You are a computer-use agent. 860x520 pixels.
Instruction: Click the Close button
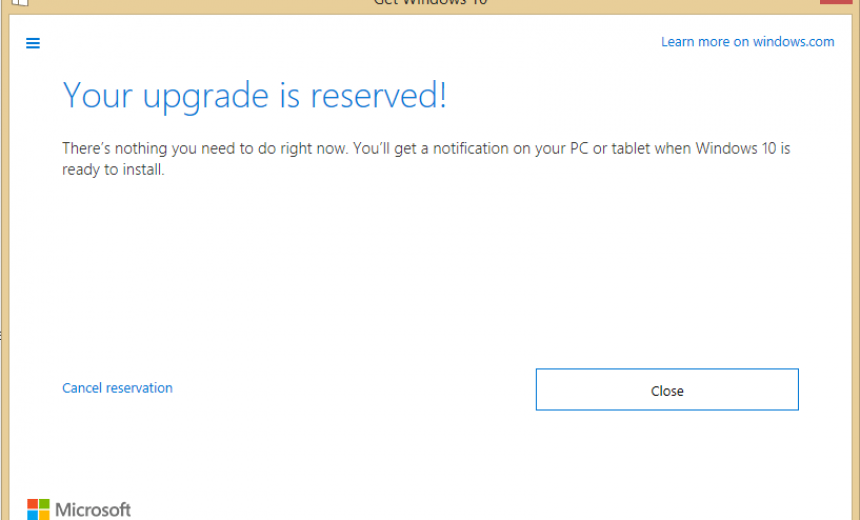(667, 389)
